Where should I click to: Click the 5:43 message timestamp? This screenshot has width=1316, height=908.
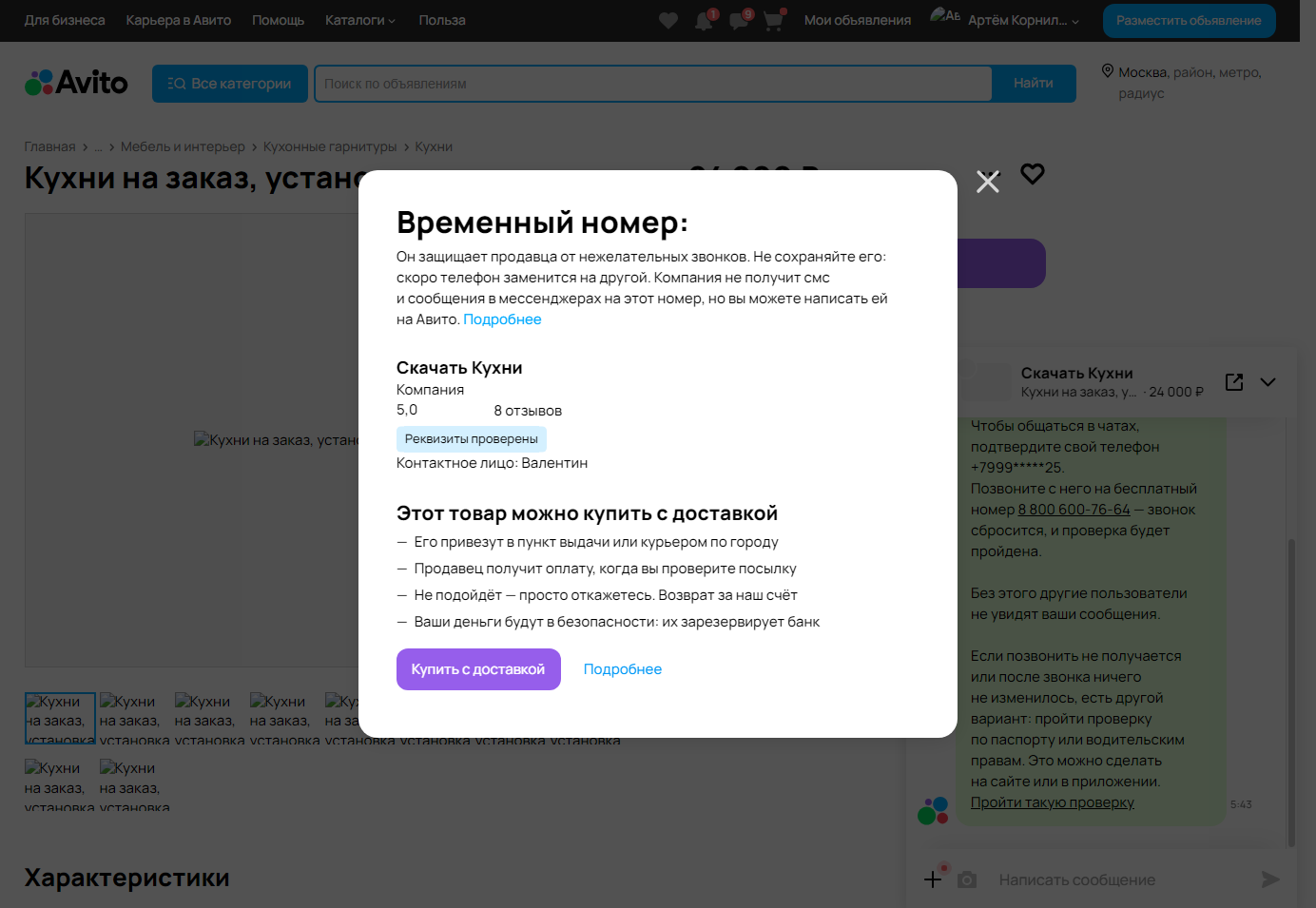(x=1241, y=804)
